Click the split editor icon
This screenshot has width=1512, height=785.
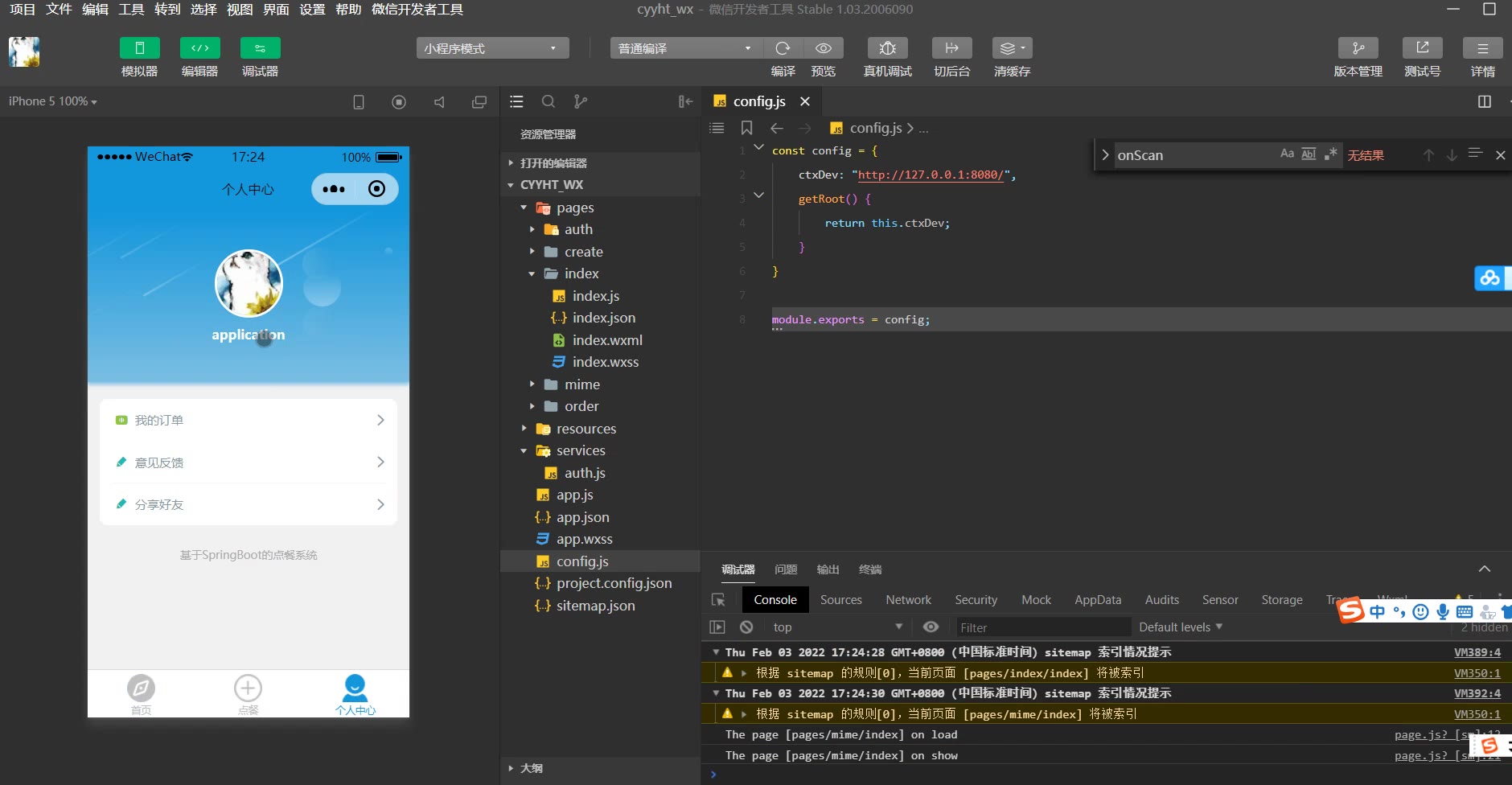coord(1484,101)
